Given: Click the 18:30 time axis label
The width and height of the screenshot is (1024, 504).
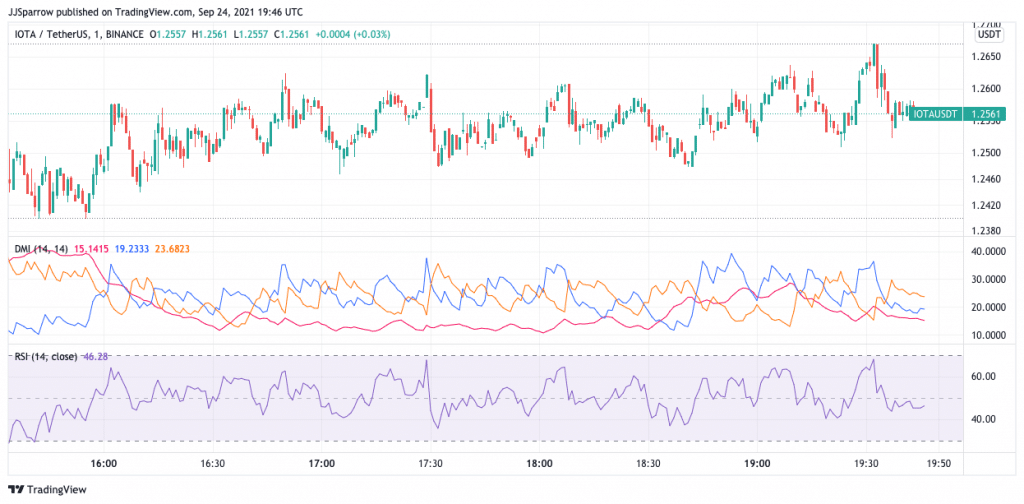Looking at the screenshot, I should tap(648, 464).
